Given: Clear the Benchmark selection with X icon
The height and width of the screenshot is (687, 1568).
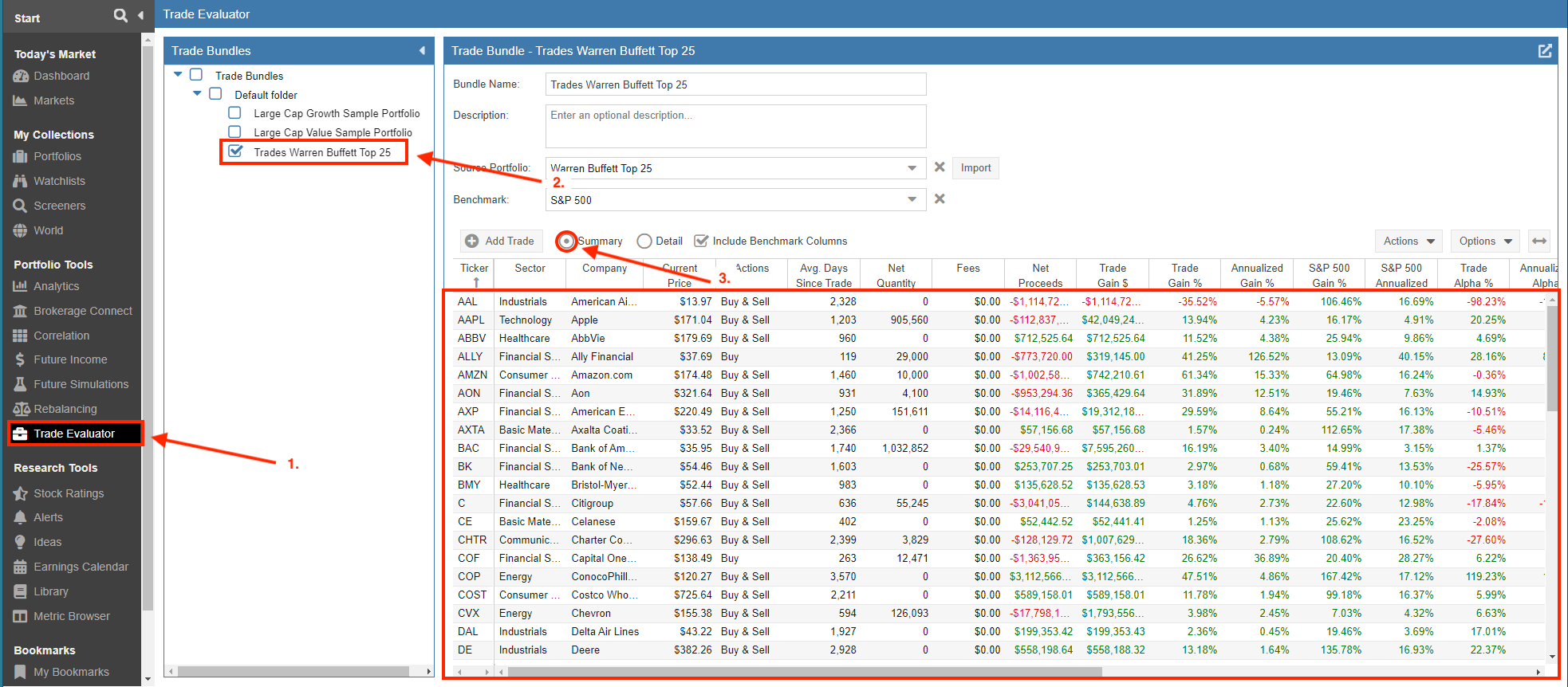Looking at the screenshot, I should [940, 199].
